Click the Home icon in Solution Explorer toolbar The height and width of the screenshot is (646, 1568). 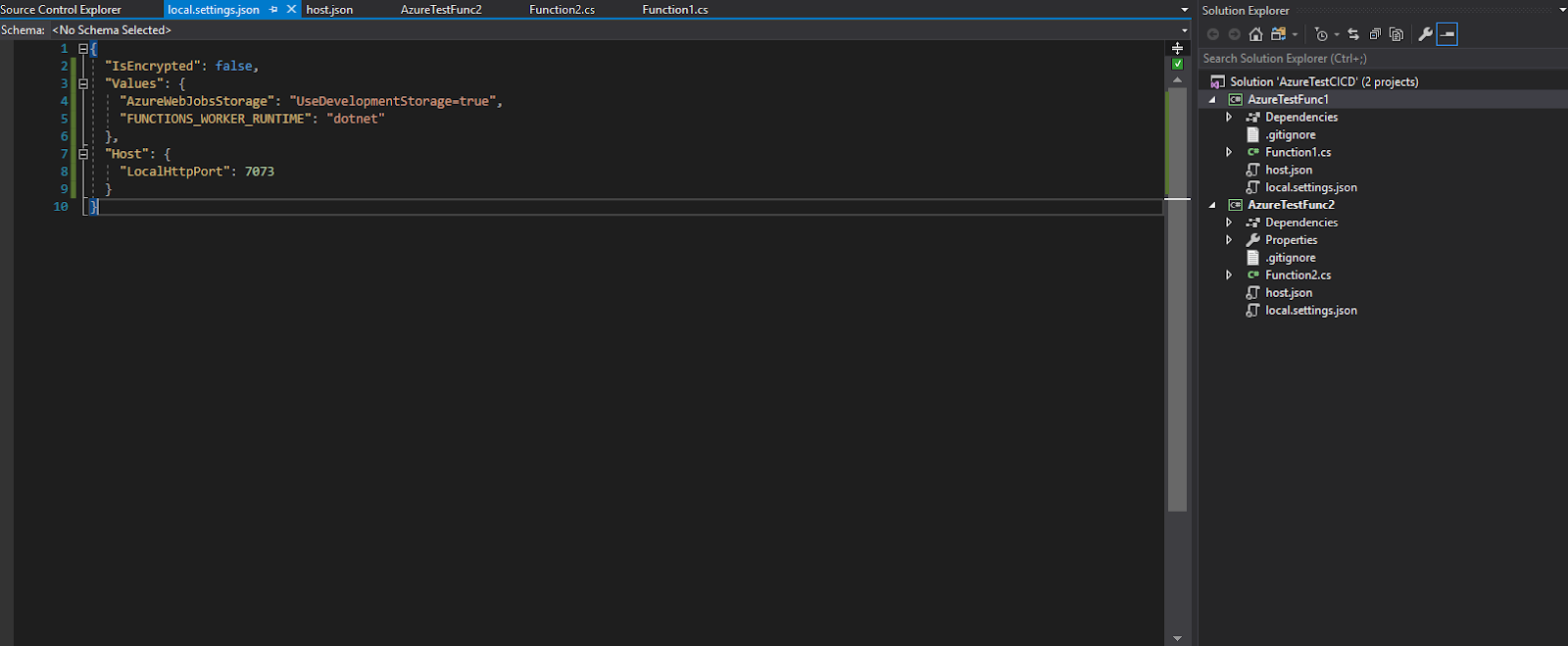(x=1255, y=34)
